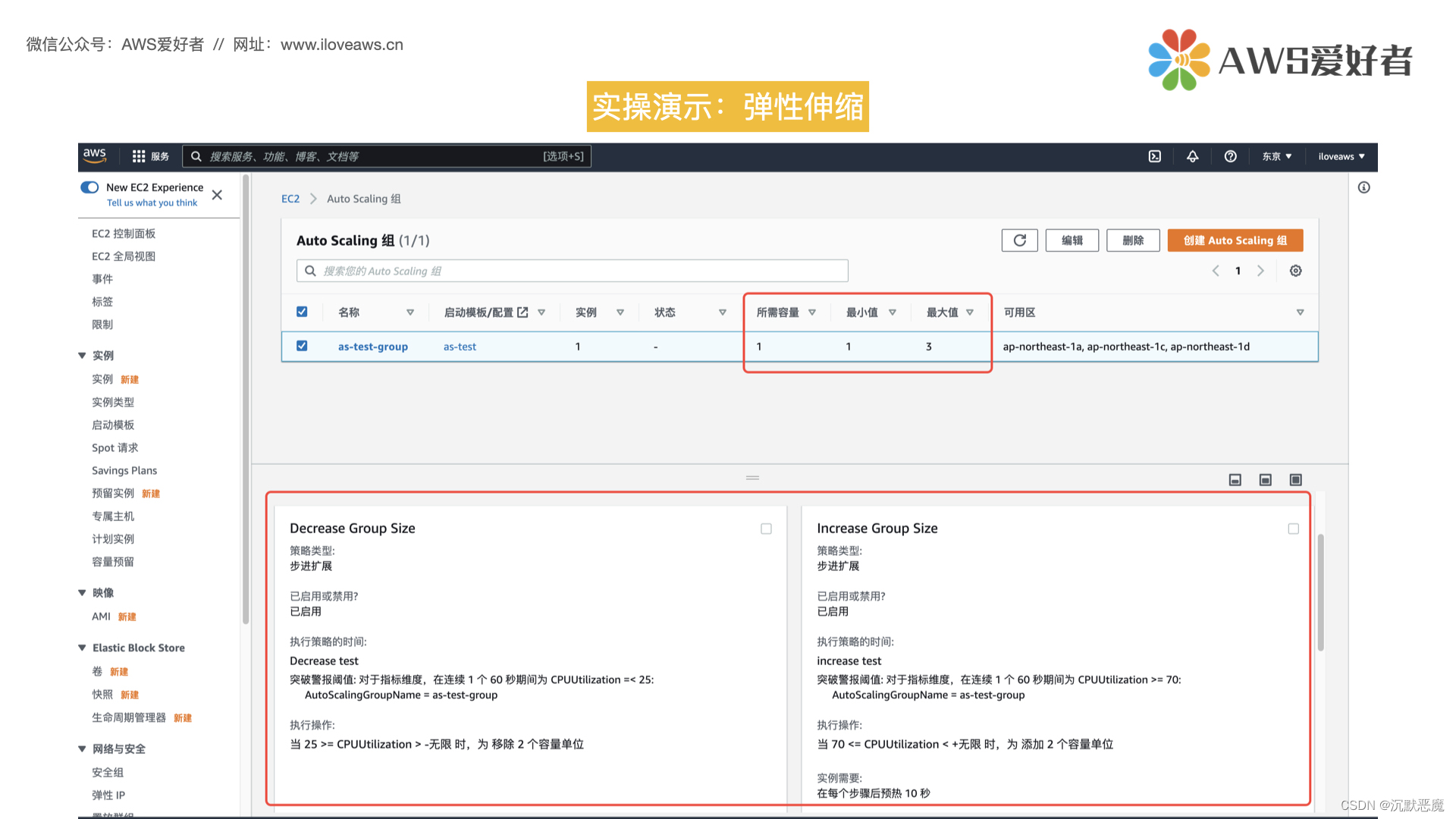This screenshot has height=819, width=1456.
Task: Open EC2 全局视图 in sidebar
Action: 124,256
